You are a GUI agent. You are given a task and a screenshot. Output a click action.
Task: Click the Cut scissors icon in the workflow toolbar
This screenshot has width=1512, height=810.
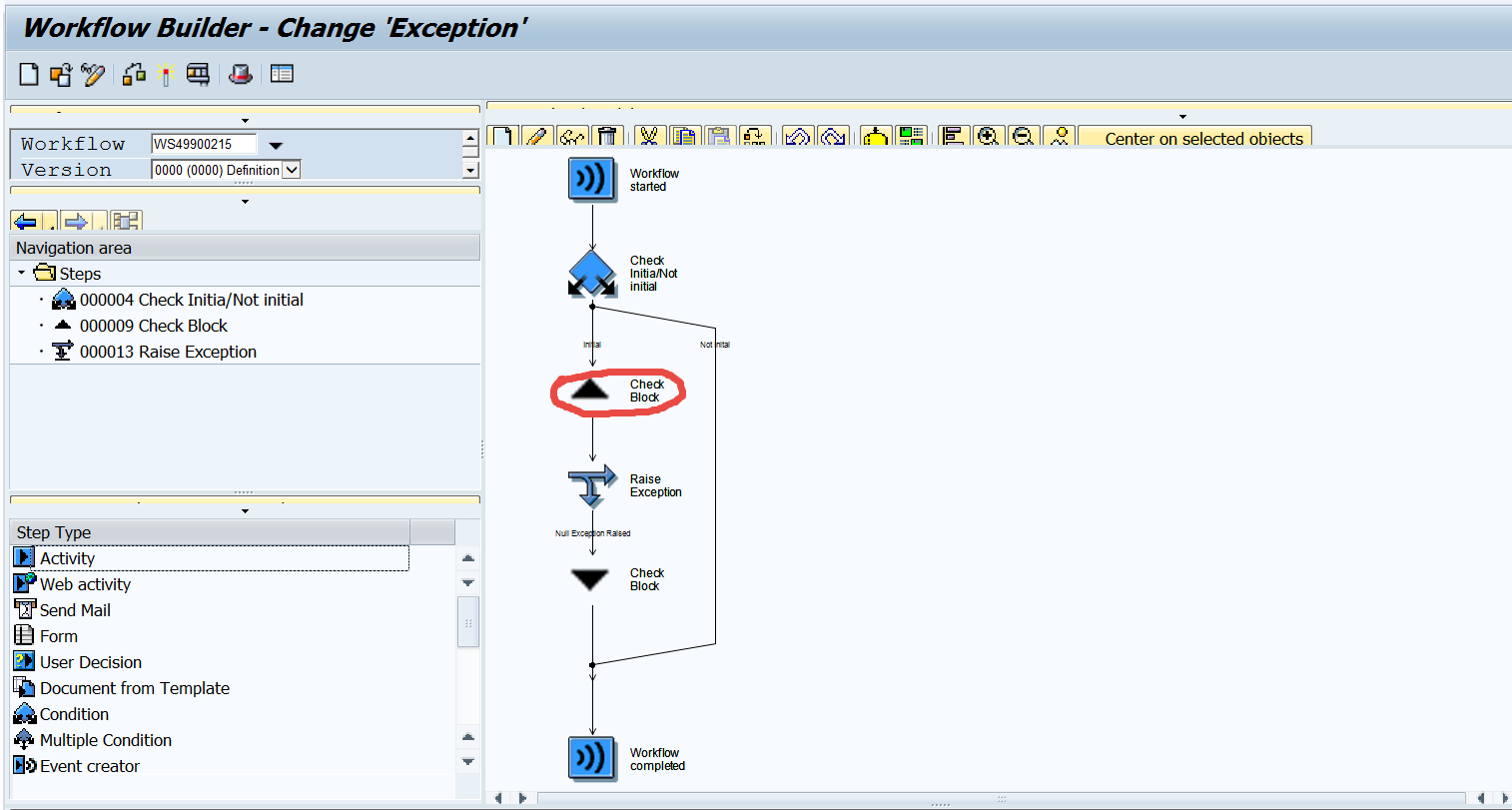[649, 136]
